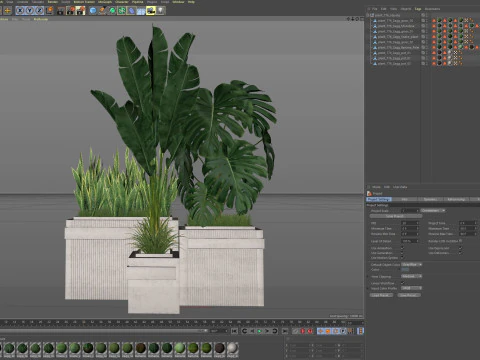
Task: Click the Light icon in the toolbar
Action: (161, 11)
